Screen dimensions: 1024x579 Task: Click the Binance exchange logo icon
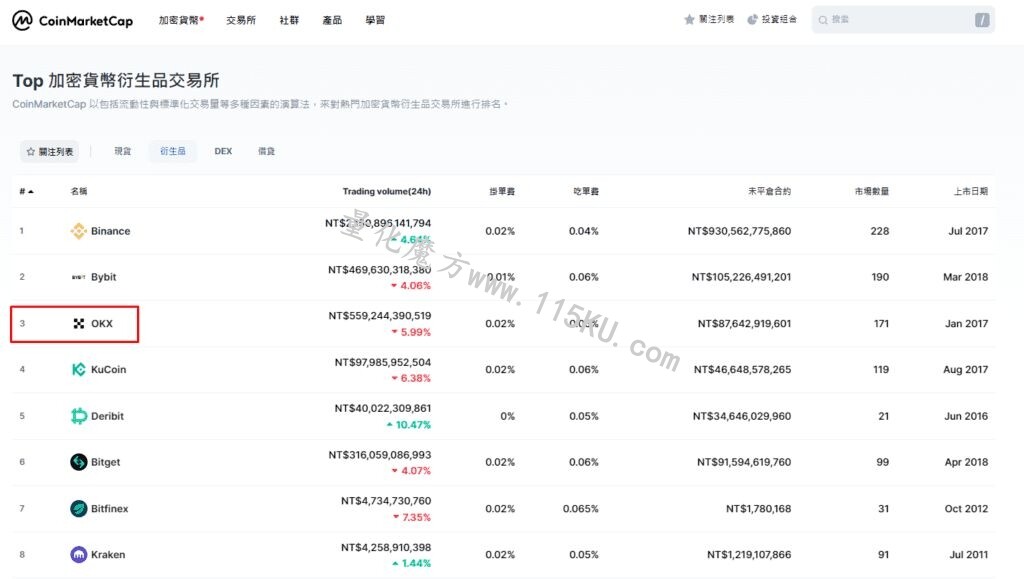click(x=78, y=231)
